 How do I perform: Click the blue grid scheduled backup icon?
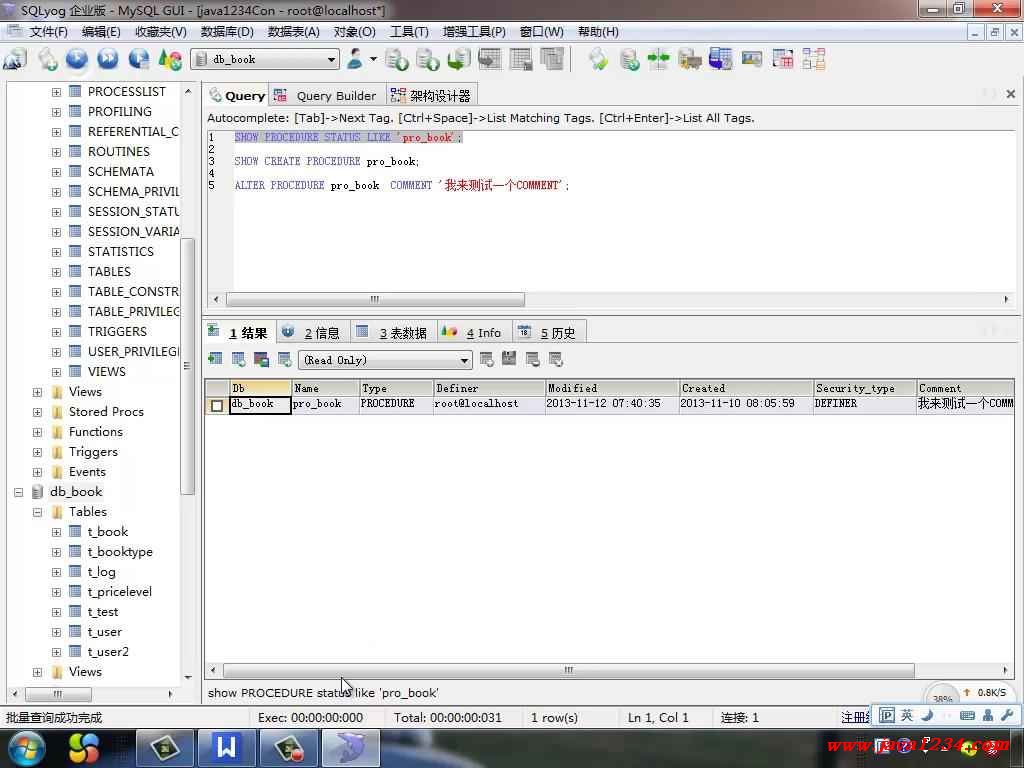coord(720,59)
